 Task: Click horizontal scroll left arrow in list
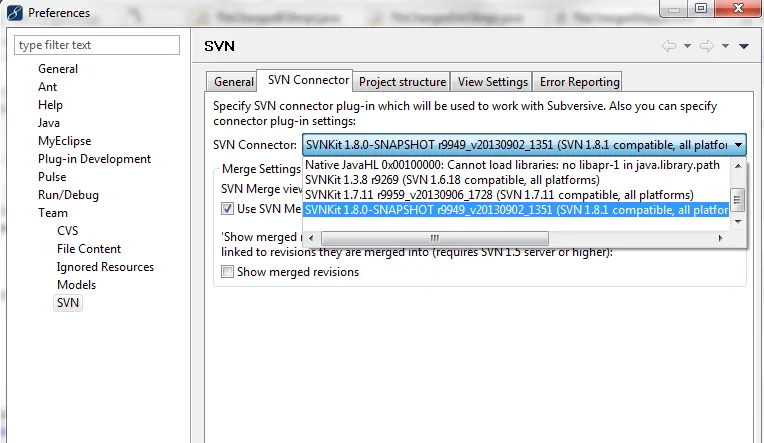311,238
